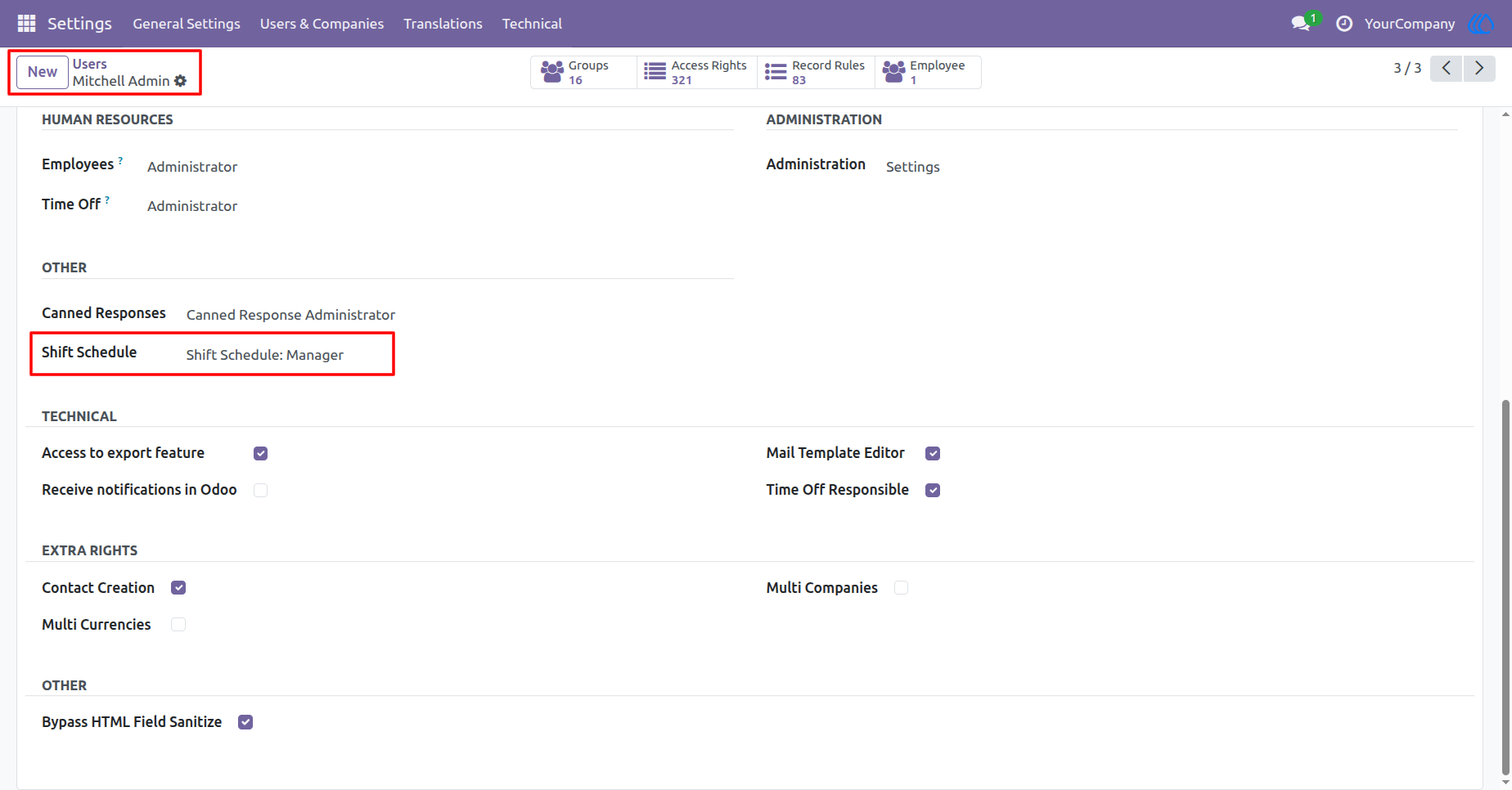Enable Receive notifications in Odoo
Screen dimensions: 1512x790
(x=260, y=490)
